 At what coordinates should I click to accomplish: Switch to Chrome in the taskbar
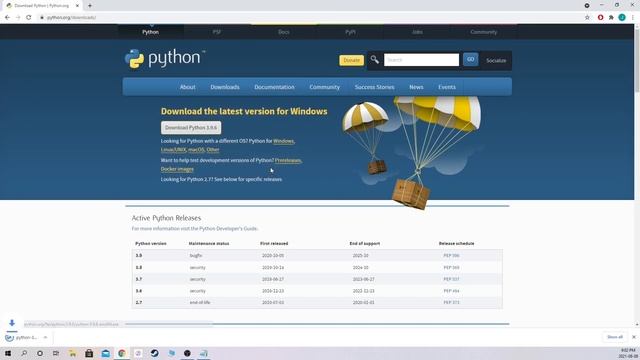tap(122, 353)
